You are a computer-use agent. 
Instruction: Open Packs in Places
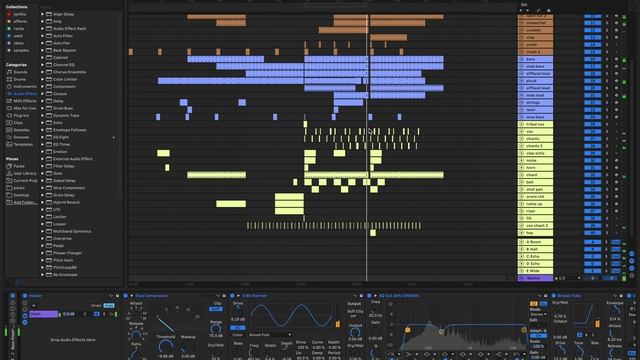(x=16, y=166)
